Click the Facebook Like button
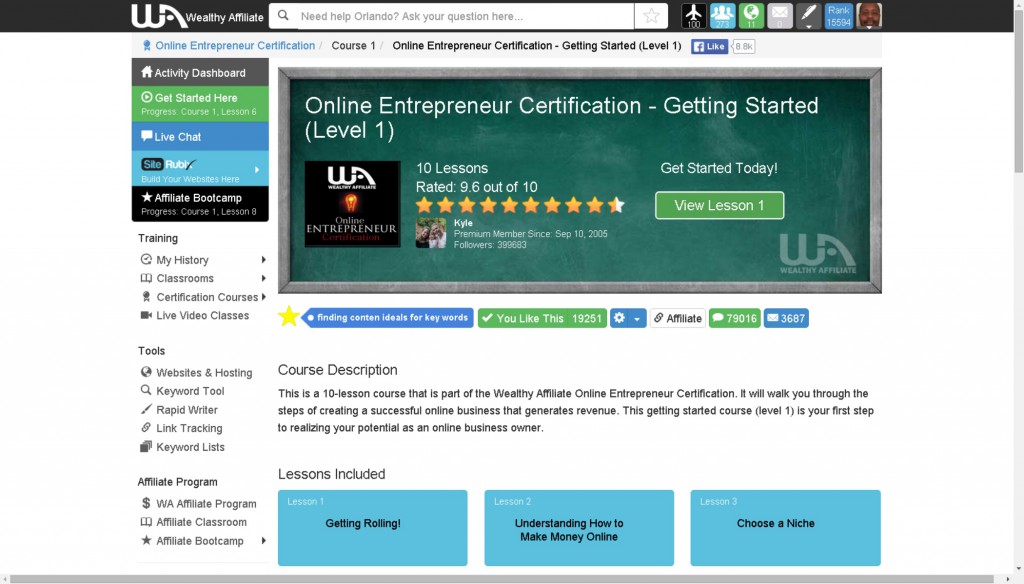Image resolution: width=1024 pixels, height=584 pixels. pyautogui.click(x=709, y=46)
